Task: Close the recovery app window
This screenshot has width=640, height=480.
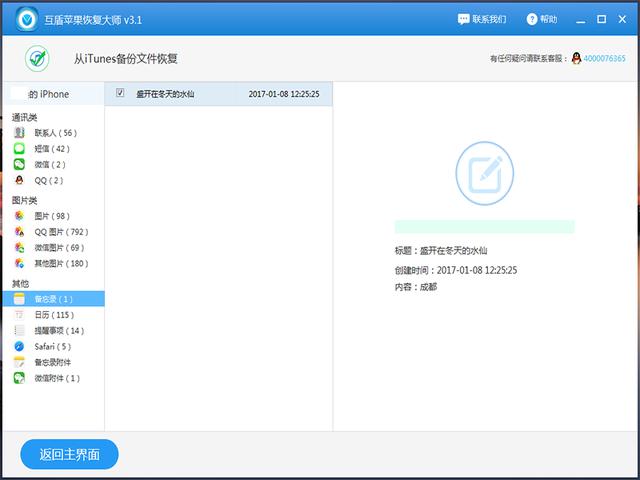Action: pos(622,19)
